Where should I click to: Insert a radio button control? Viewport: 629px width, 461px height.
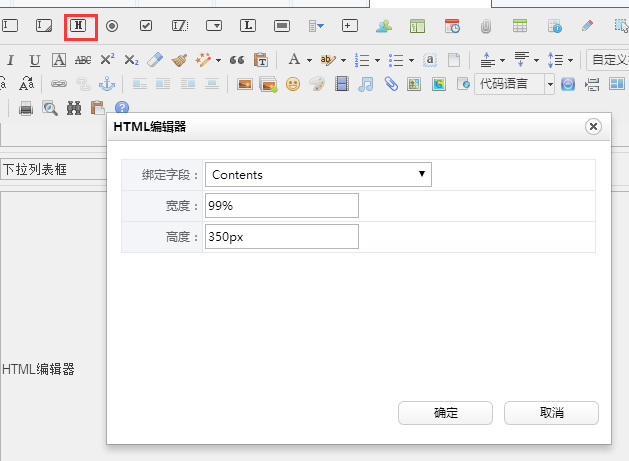pos(112,26)
